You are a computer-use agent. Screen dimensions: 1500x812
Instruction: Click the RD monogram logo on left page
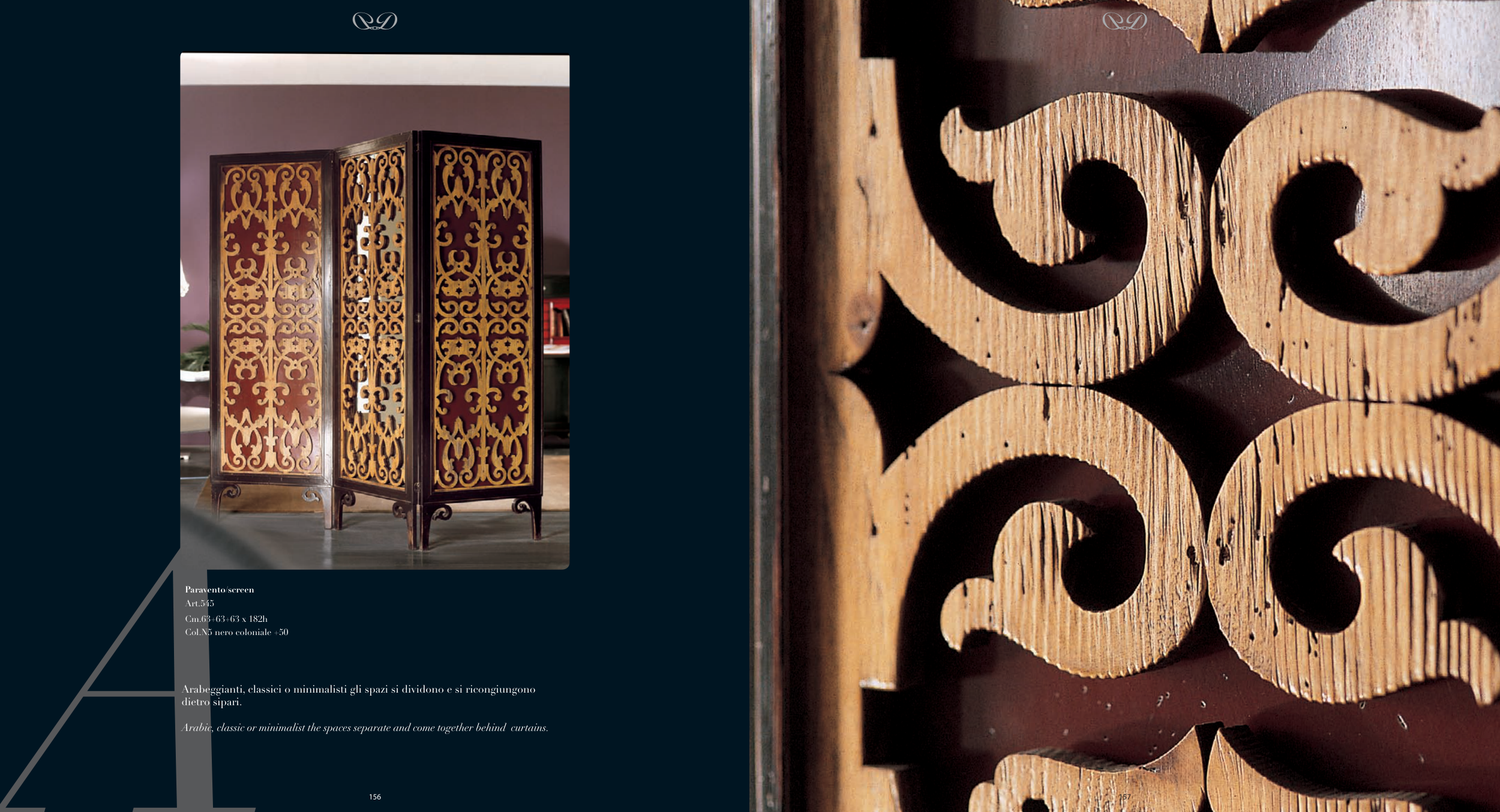(x=375, y=22)
